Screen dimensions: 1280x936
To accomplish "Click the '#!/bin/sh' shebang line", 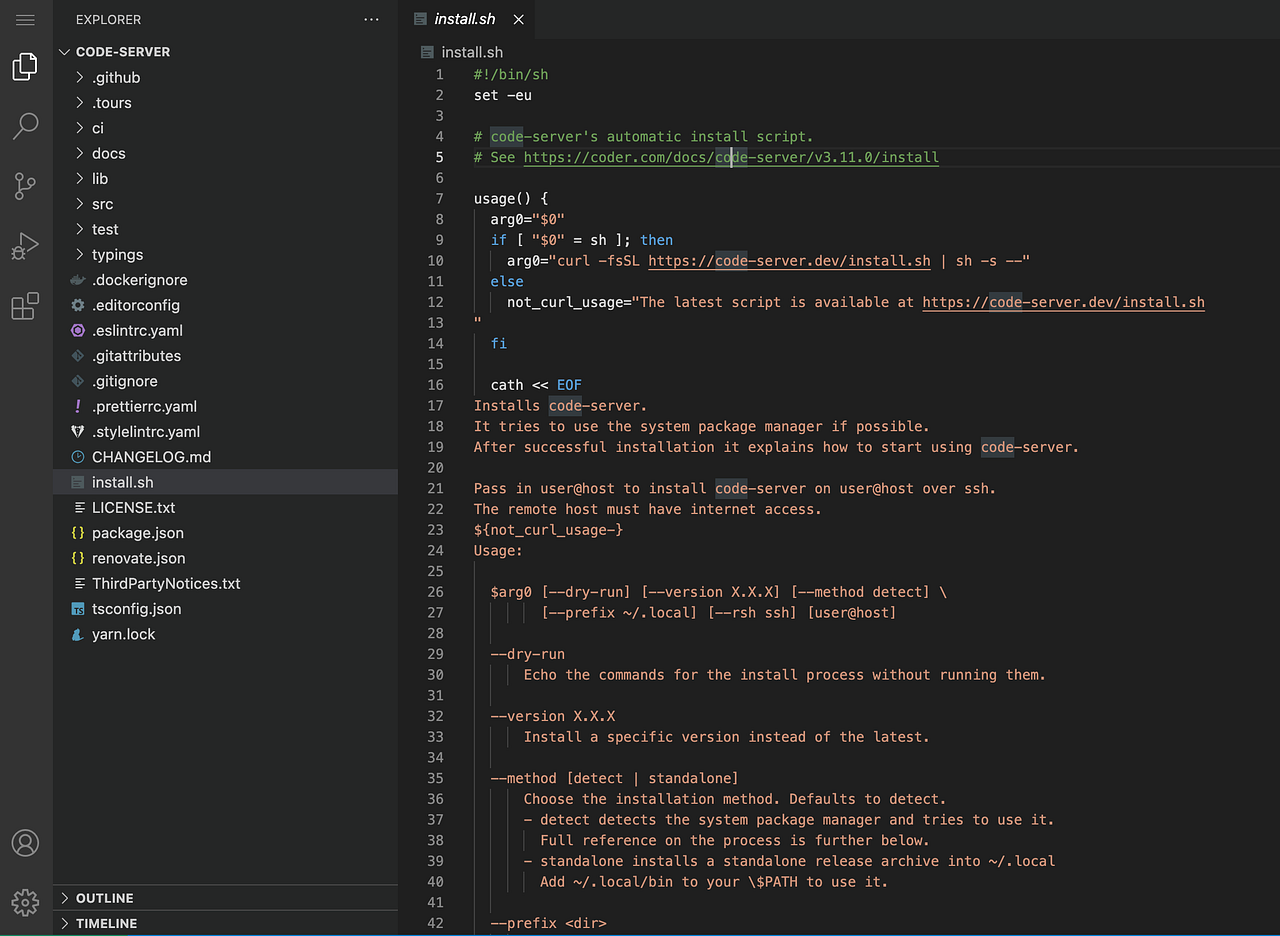I will 511,75.
